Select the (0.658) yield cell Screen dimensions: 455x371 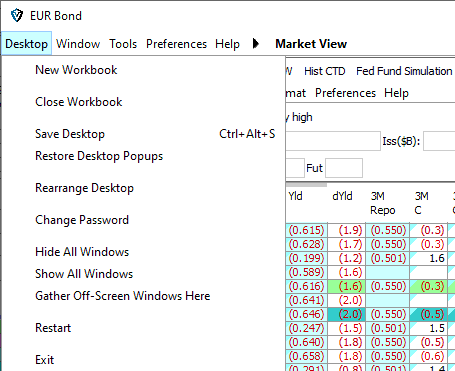[x=306, y=356]
